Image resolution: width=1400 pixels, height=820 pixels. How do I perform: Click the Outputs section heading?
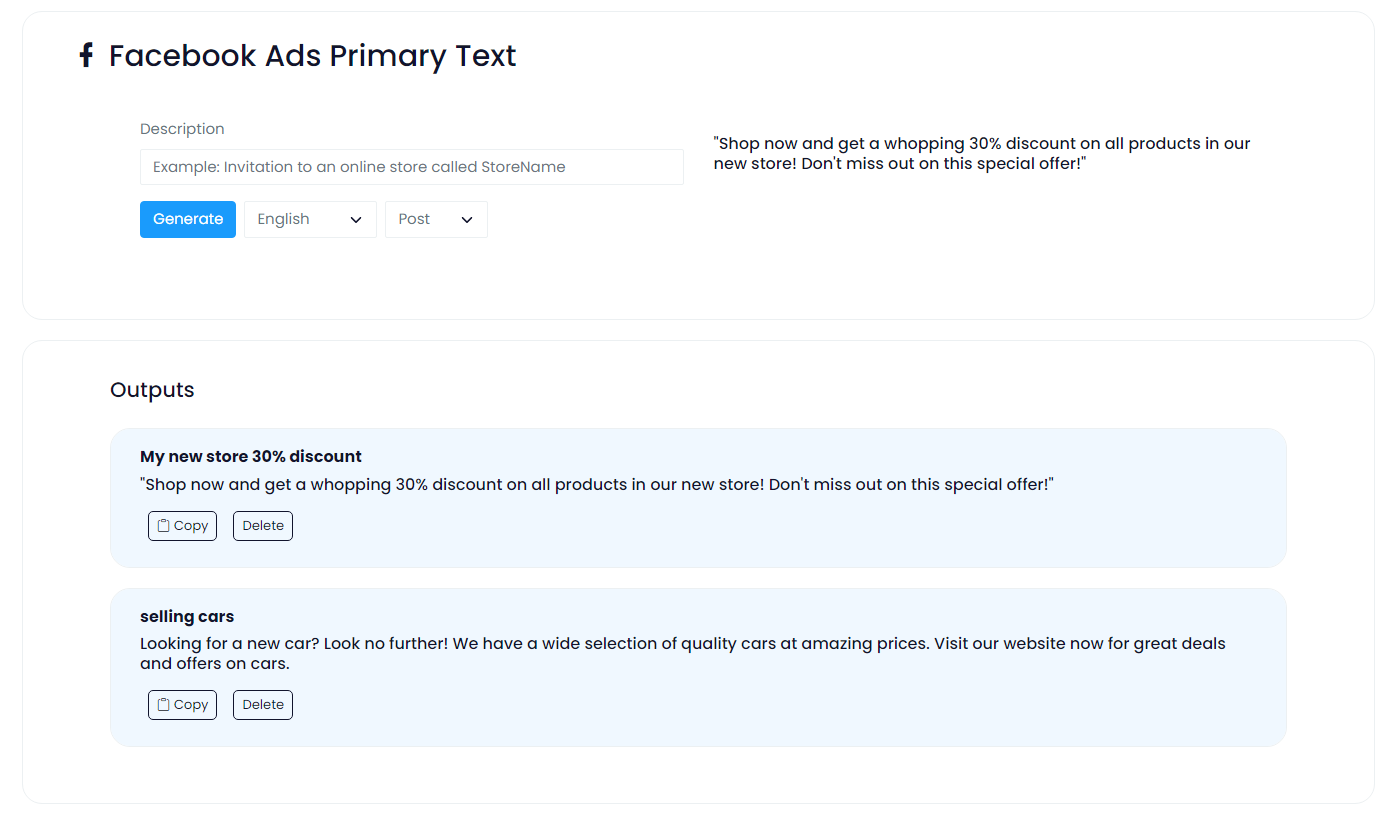[x=152, y=390]
